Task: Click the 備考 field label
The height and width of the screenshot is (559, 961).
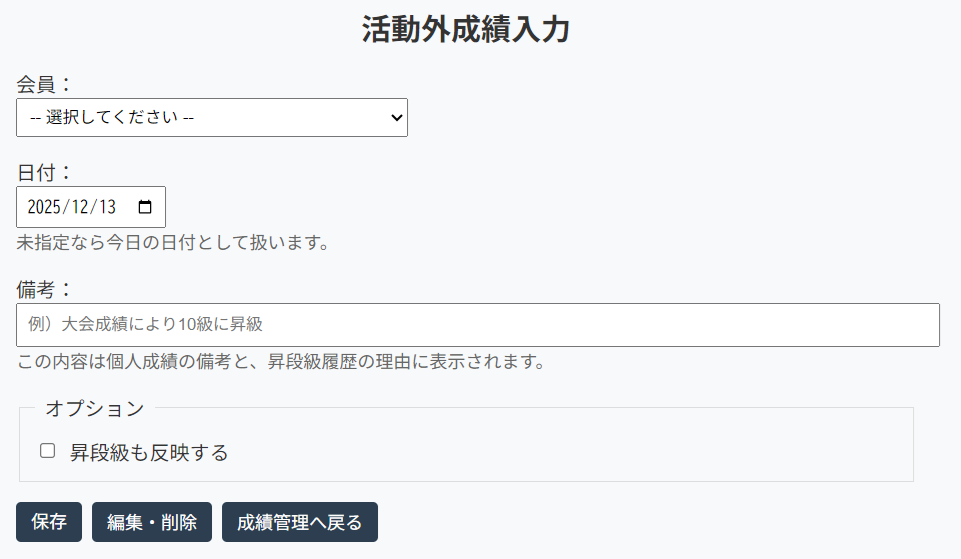Action: pos(44,289)
